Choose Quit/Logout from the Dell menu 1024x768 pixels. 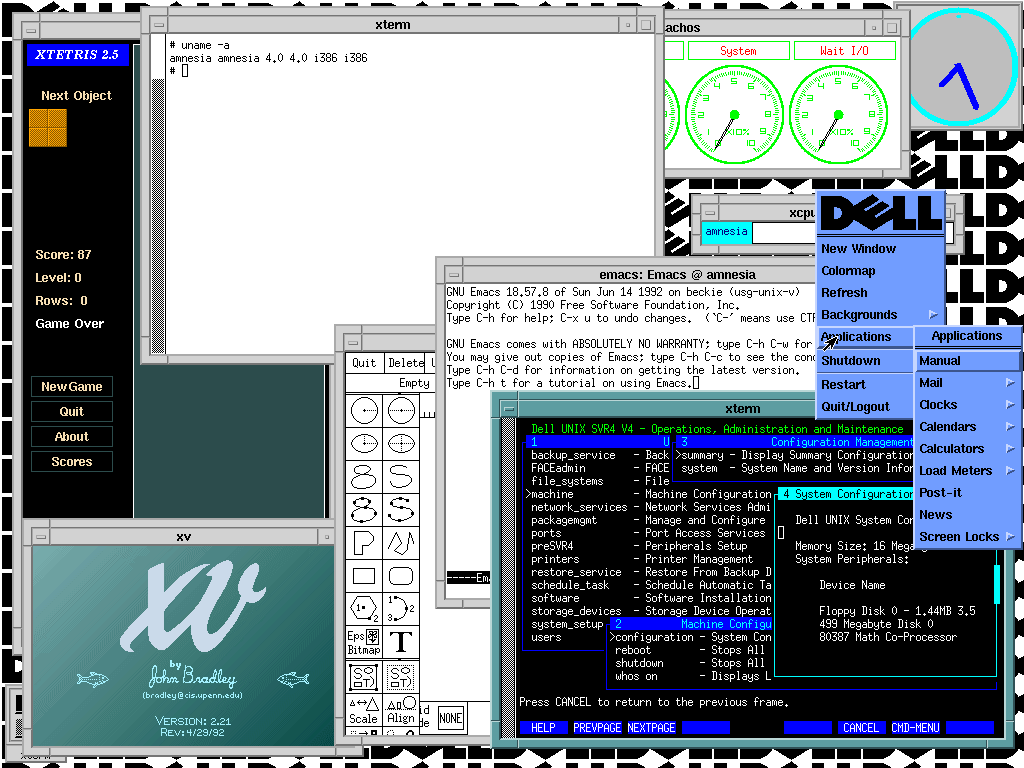865,407
